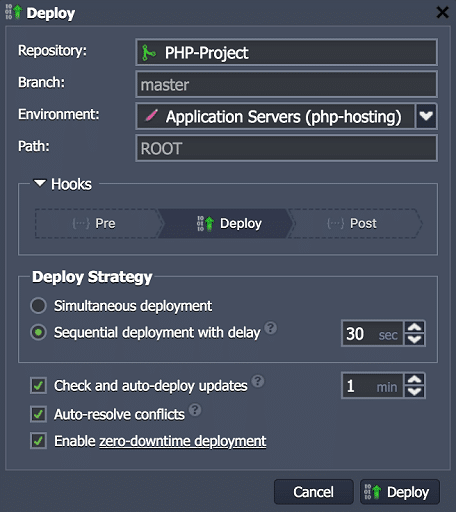Open the zero-downtime deployment link
456x512 pixels.
coord(183,441)
